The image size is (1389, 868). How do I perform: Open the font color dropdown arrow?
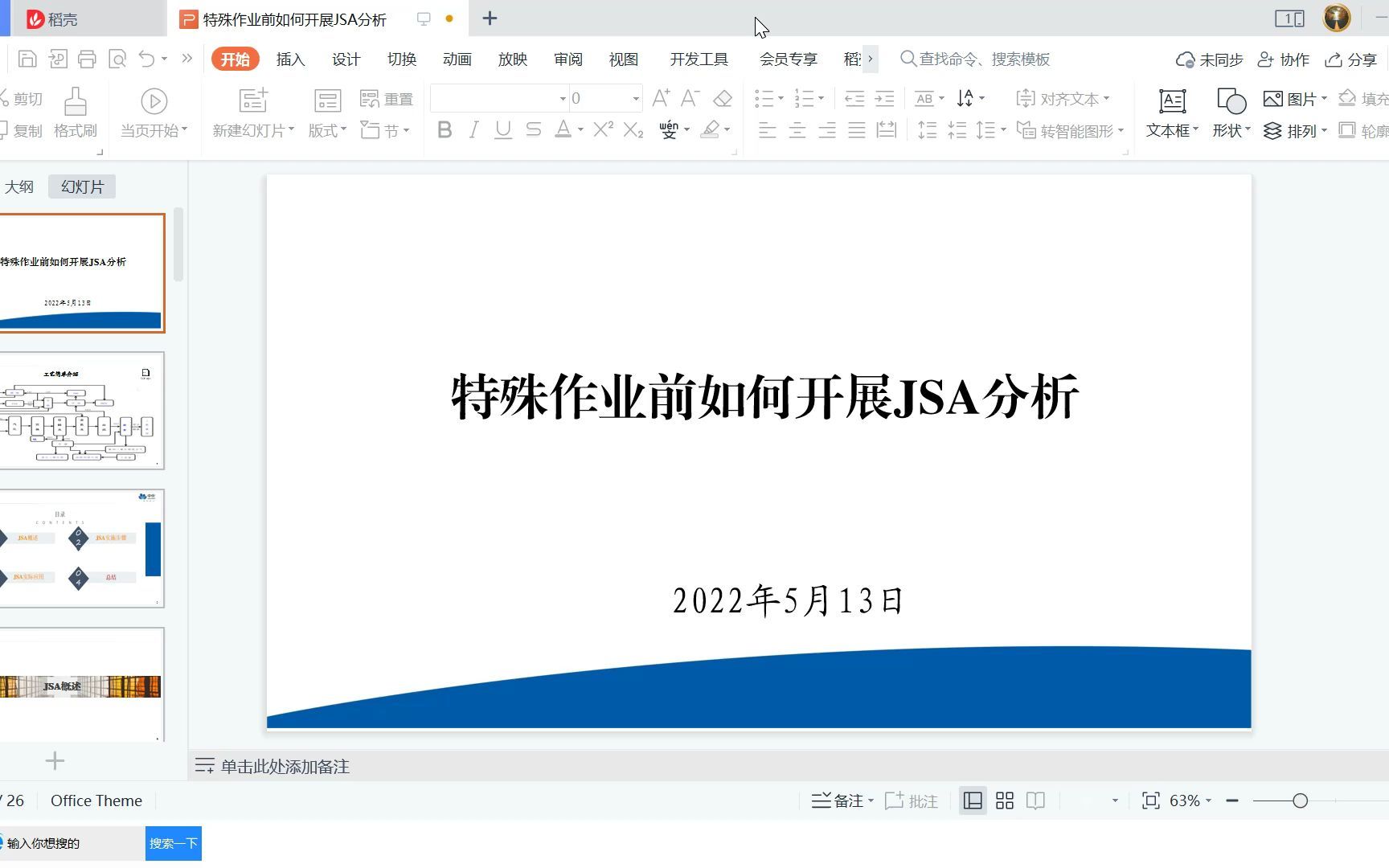pos(580,129)
